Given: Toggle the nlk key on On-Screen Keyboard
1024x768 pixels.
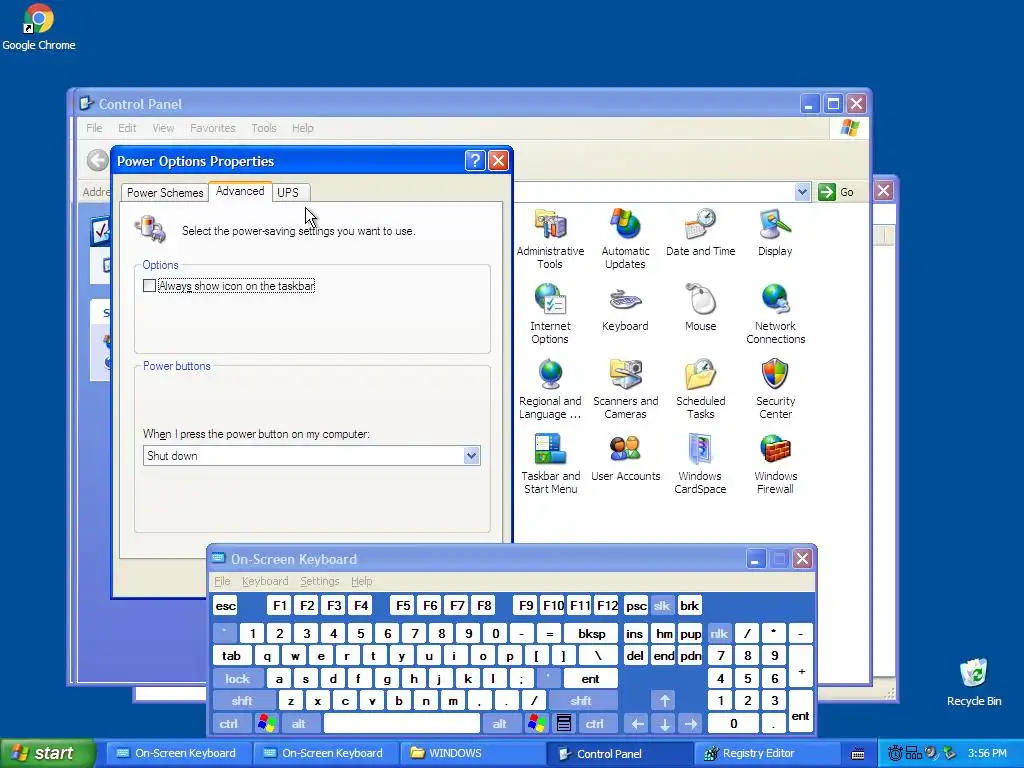Looking at the screenshot, I should point(719,633).
